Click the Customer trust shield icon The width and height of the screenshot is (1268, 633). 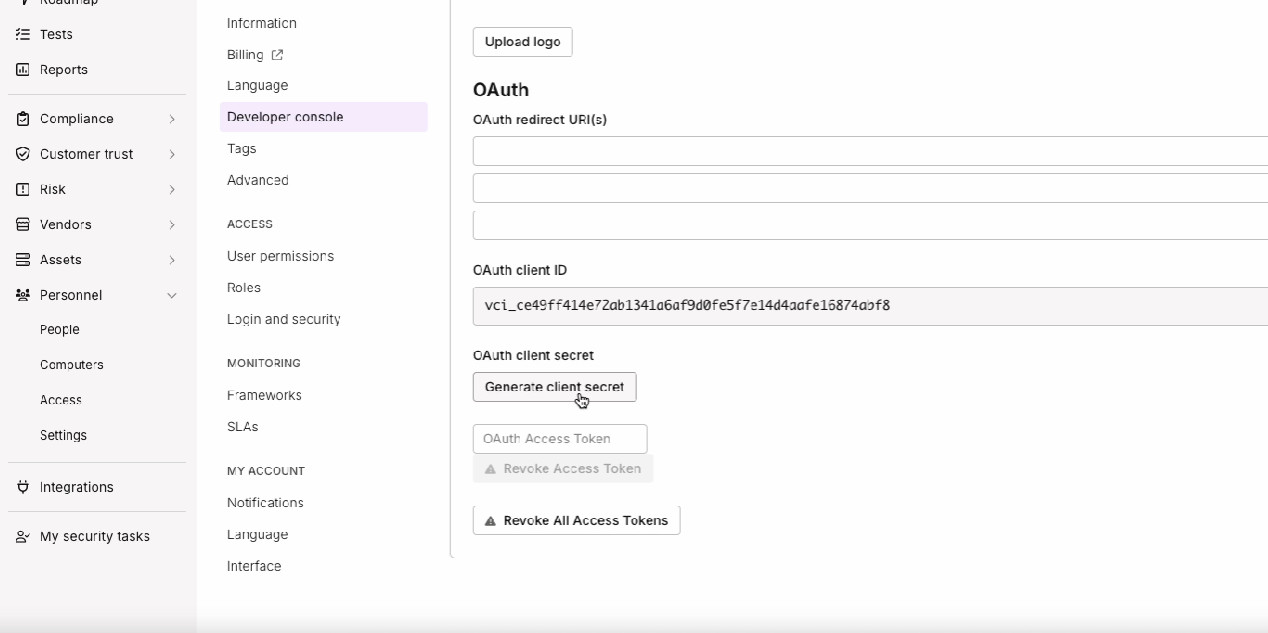click(22, 154)
